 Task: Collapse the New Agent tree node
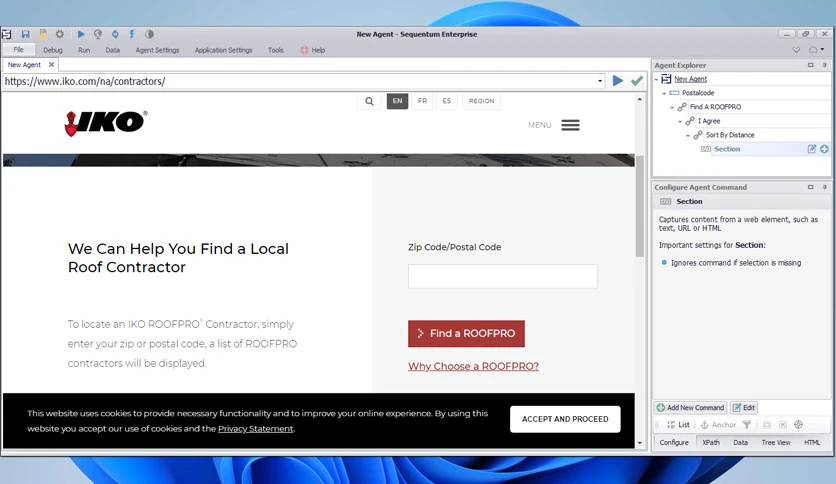pyautogui.click(x=656, y=79)
